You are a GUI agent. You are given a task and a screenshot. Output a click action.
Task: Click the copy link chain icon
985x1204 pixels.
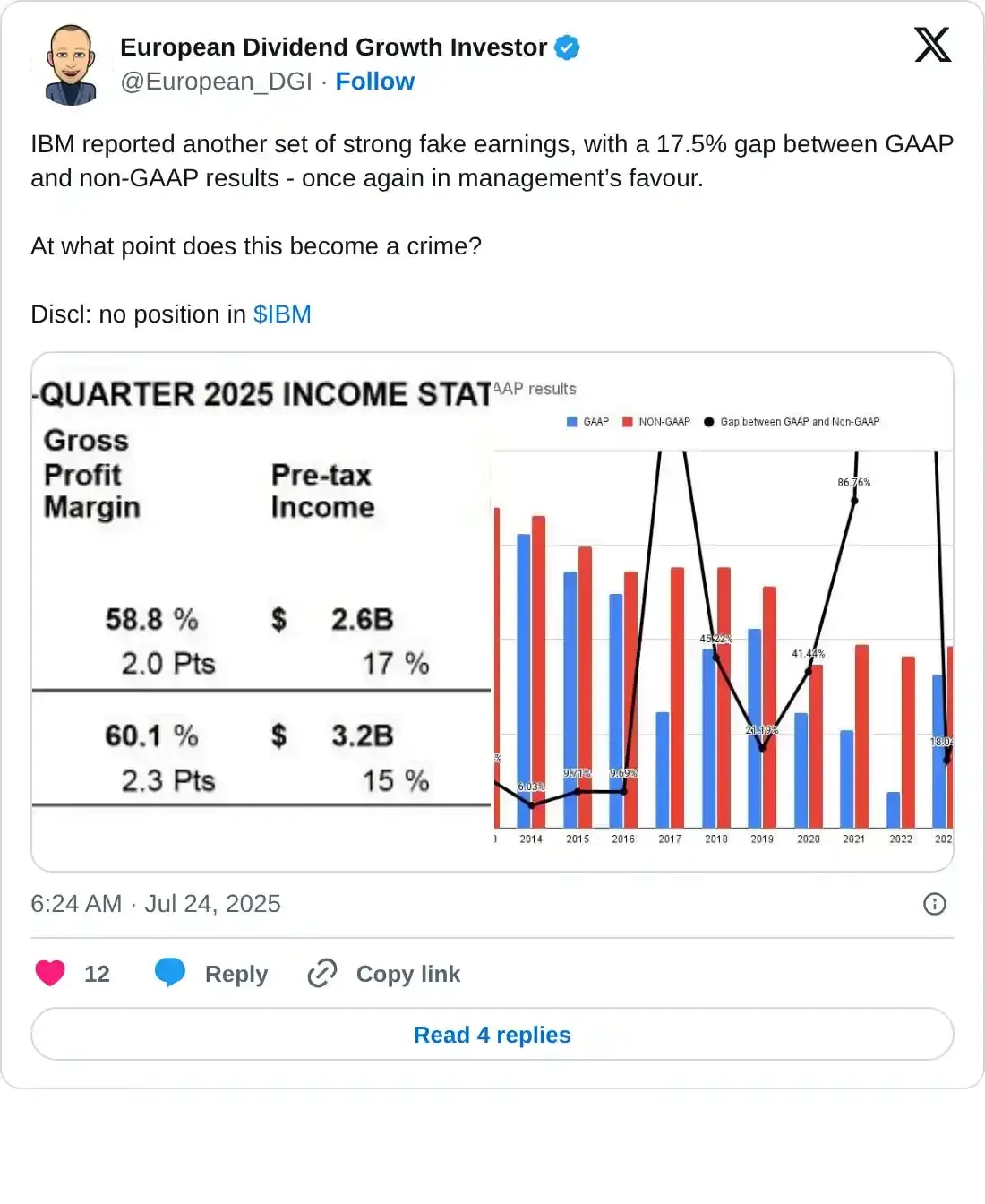coord(322,973)
